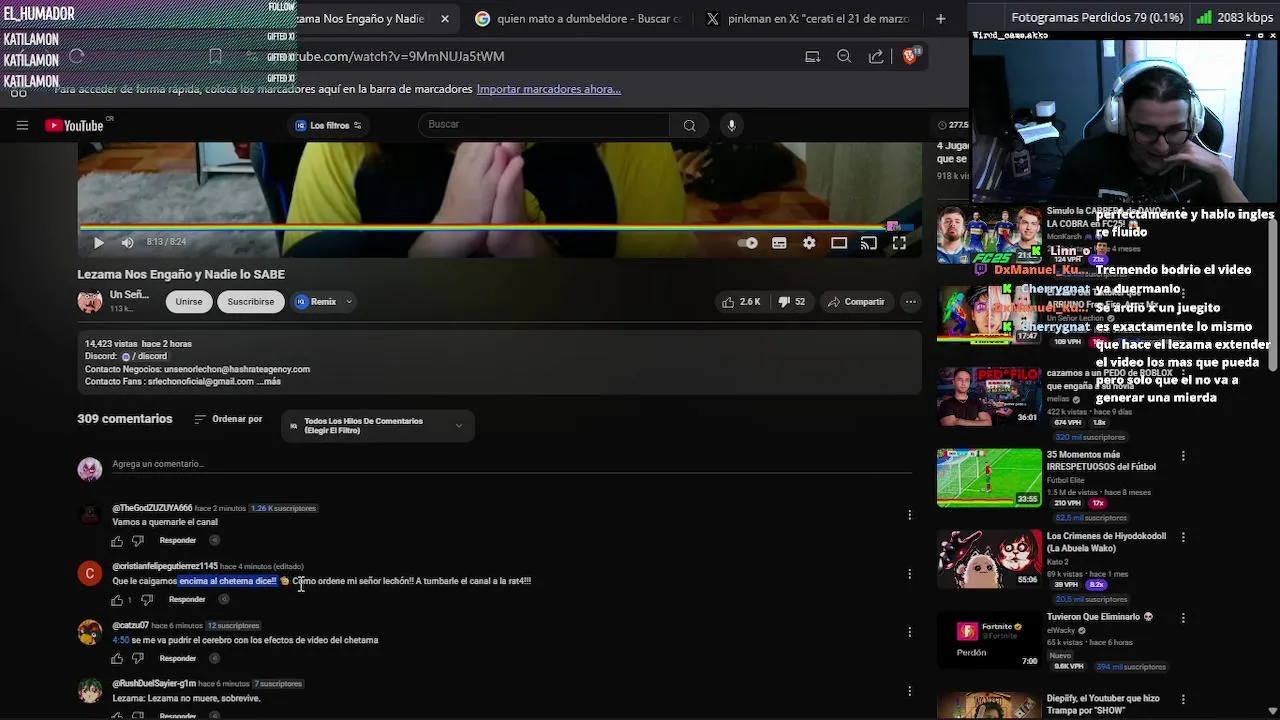Toggle subtitles button in the player
This screenshot has height=720, width=1280.
779,243
